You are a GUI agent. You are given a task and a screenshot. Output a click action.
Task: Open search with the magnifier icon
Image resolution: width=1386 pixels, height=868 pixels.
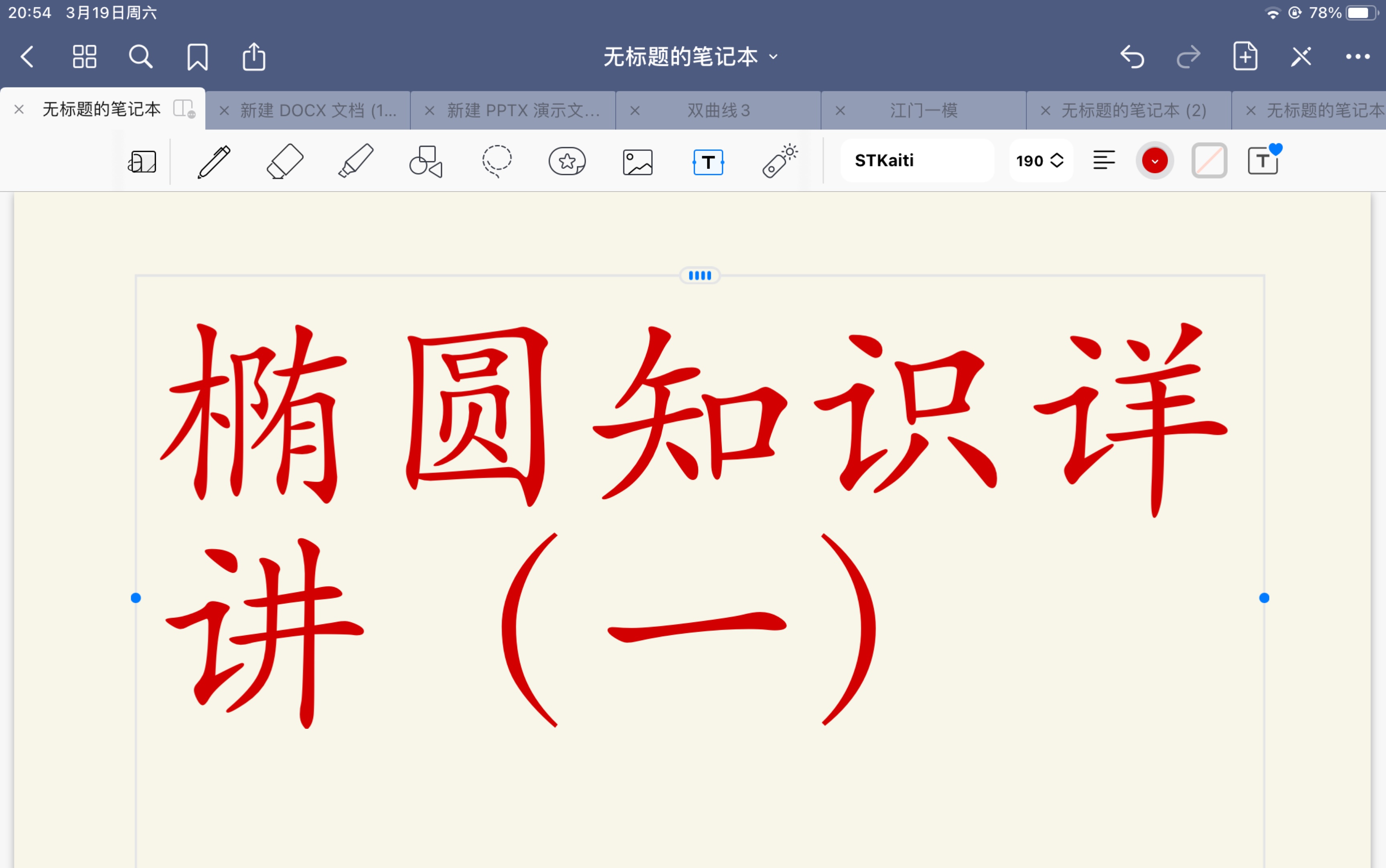(141, 57)
